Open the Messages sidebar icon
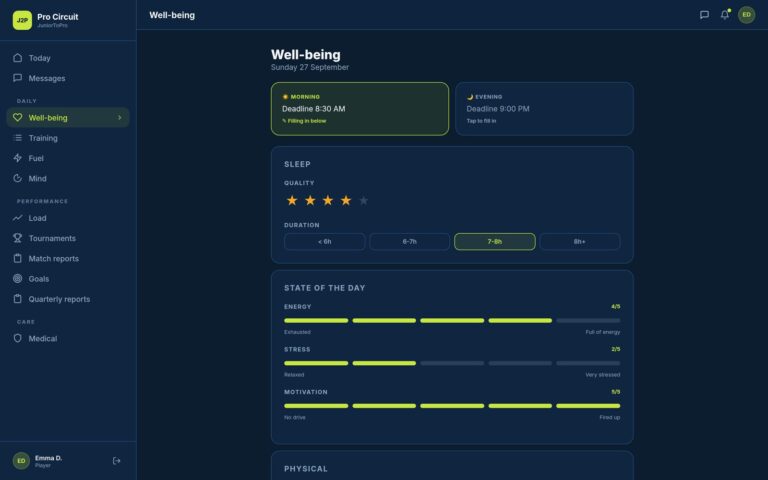Viewport: 768px width, 480px height. coord(18,78)
